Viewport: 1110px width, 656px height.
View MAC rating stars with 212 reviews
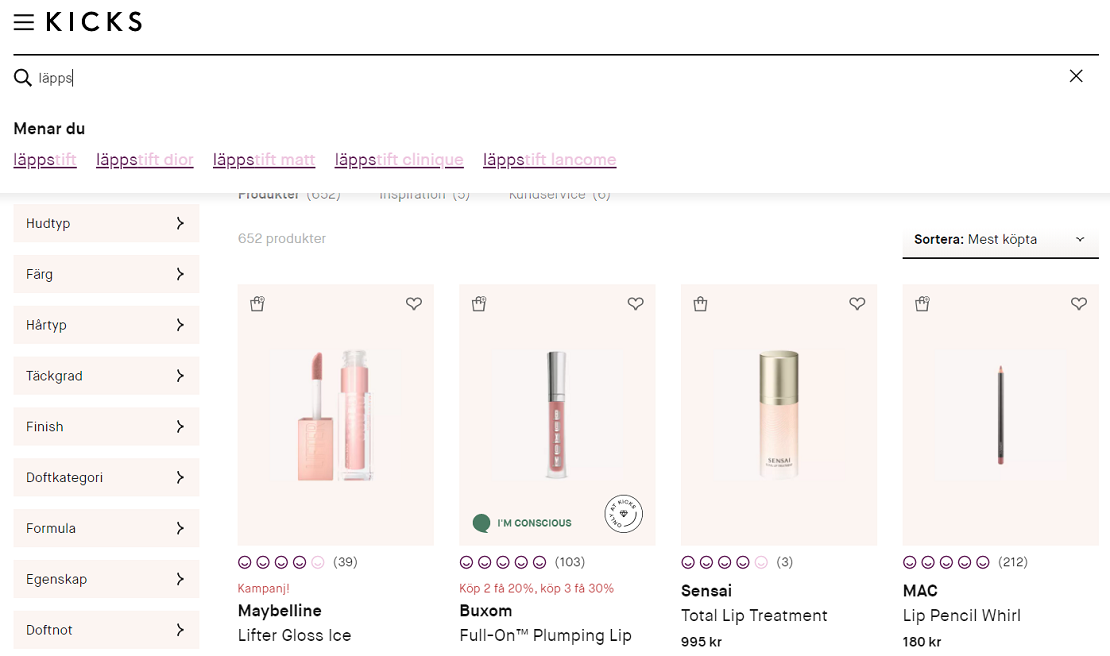coord(946,563)
